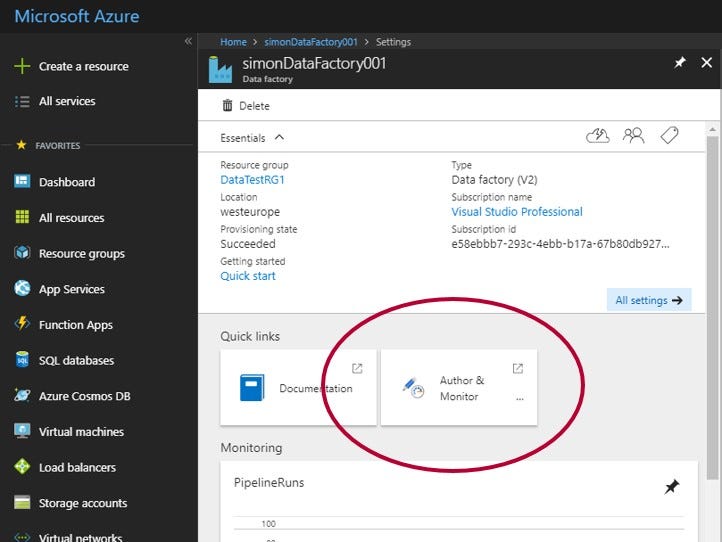Select the Function Apps lightning icon
This screenshot has width=722, height=542.
[22, 325]
